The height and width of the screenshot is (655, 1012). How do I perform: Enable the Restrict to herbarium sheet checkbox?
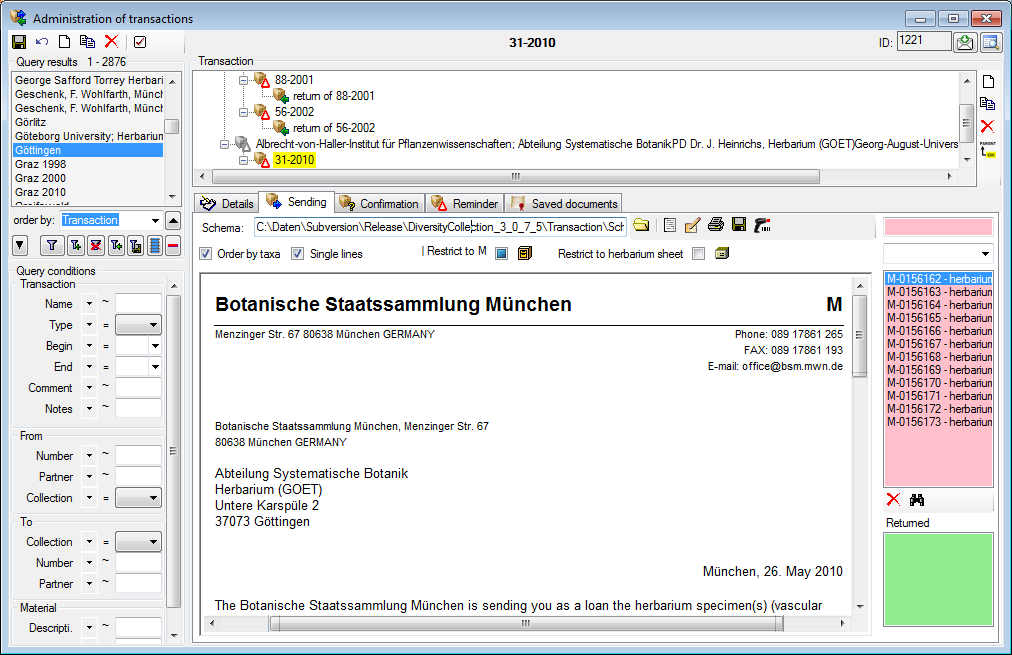pyautogui.click(x=698, y=254)
